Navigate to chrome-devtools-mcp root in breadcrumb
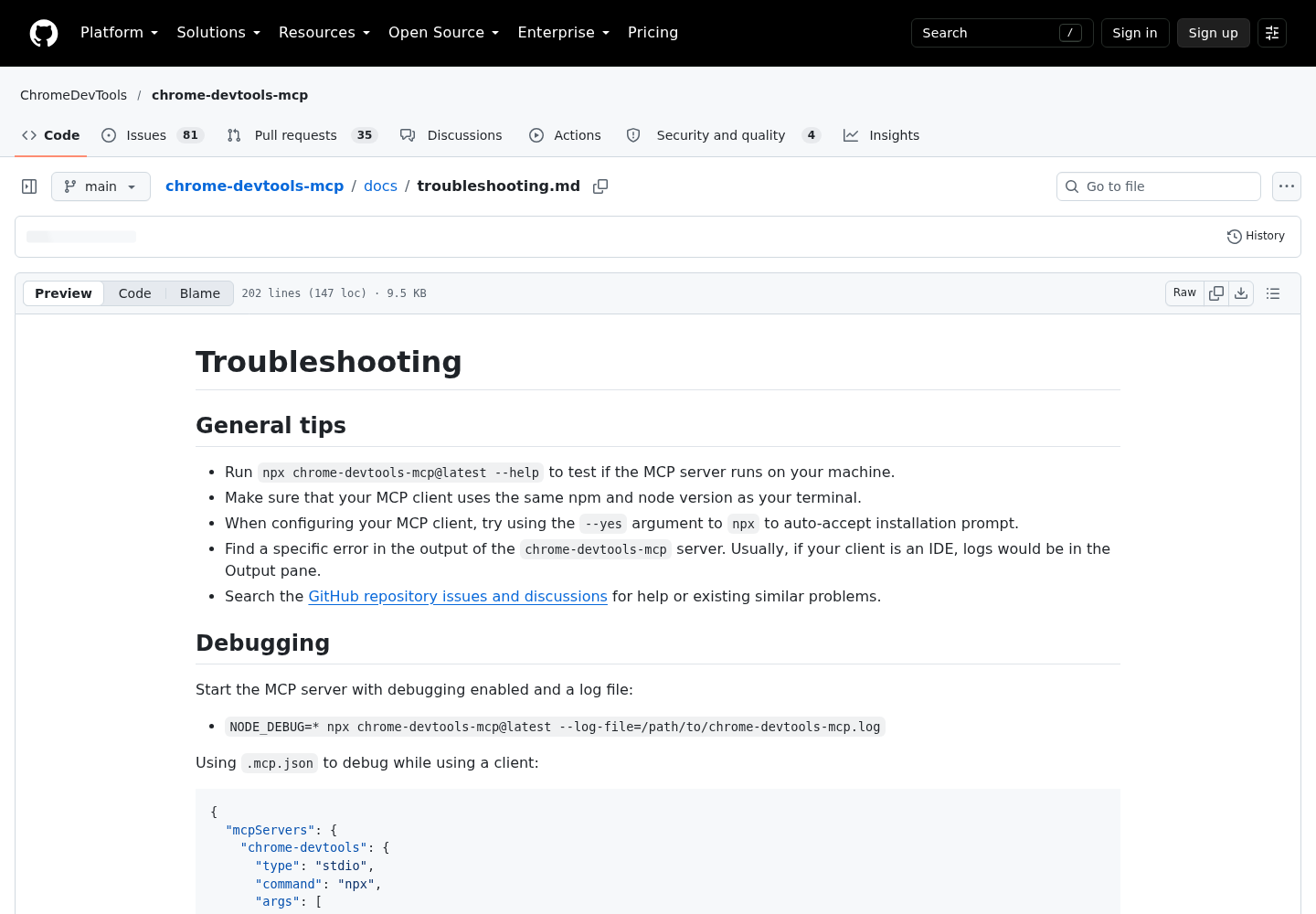This screenshot has width=1316, height=914. coord(255,186)
